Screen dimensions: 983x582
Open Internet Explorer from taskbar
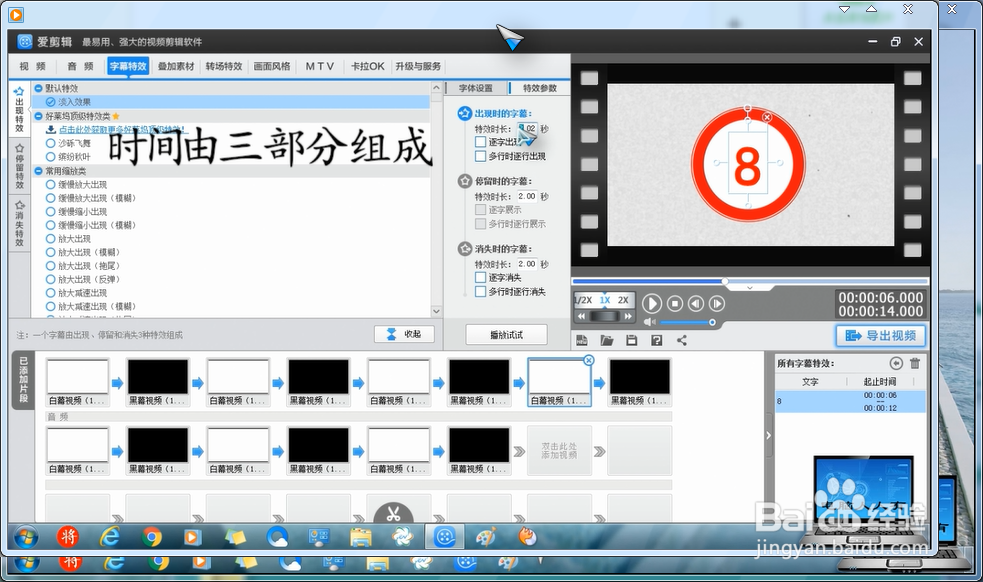point(110,537)
